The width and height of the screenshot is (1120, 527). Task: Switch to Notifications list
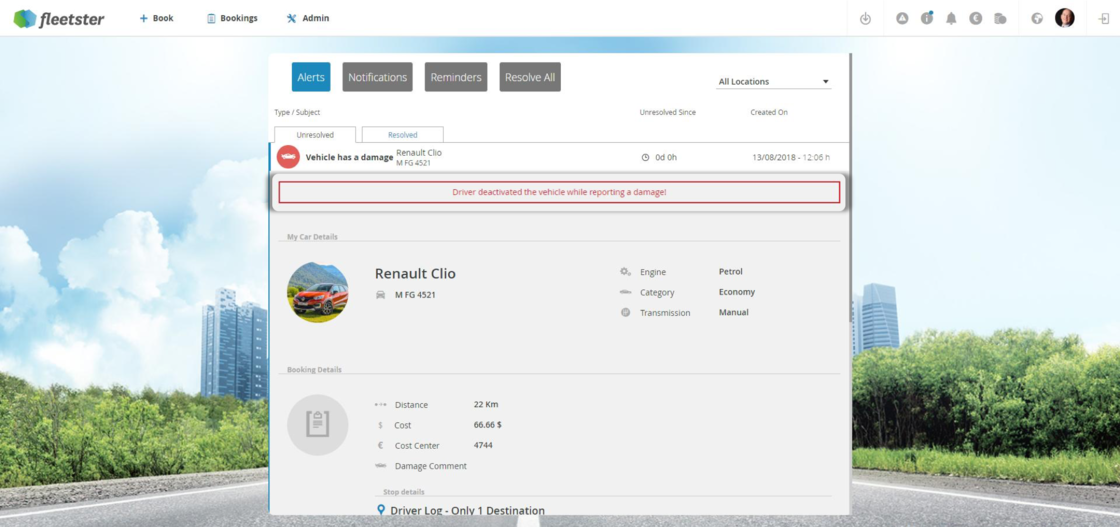377,77
